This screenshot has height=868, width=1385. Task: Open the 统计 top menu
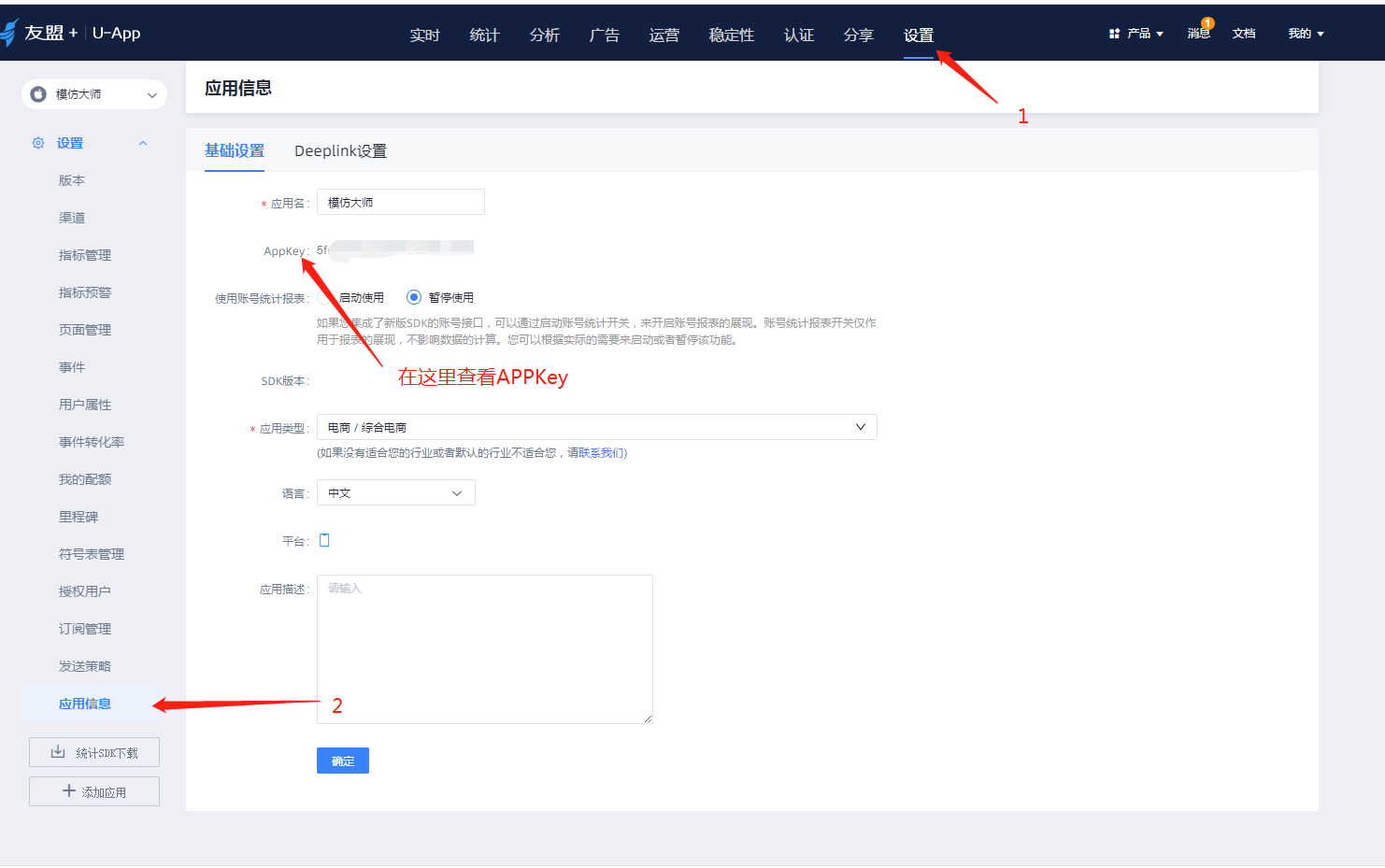tap(484, 35)
